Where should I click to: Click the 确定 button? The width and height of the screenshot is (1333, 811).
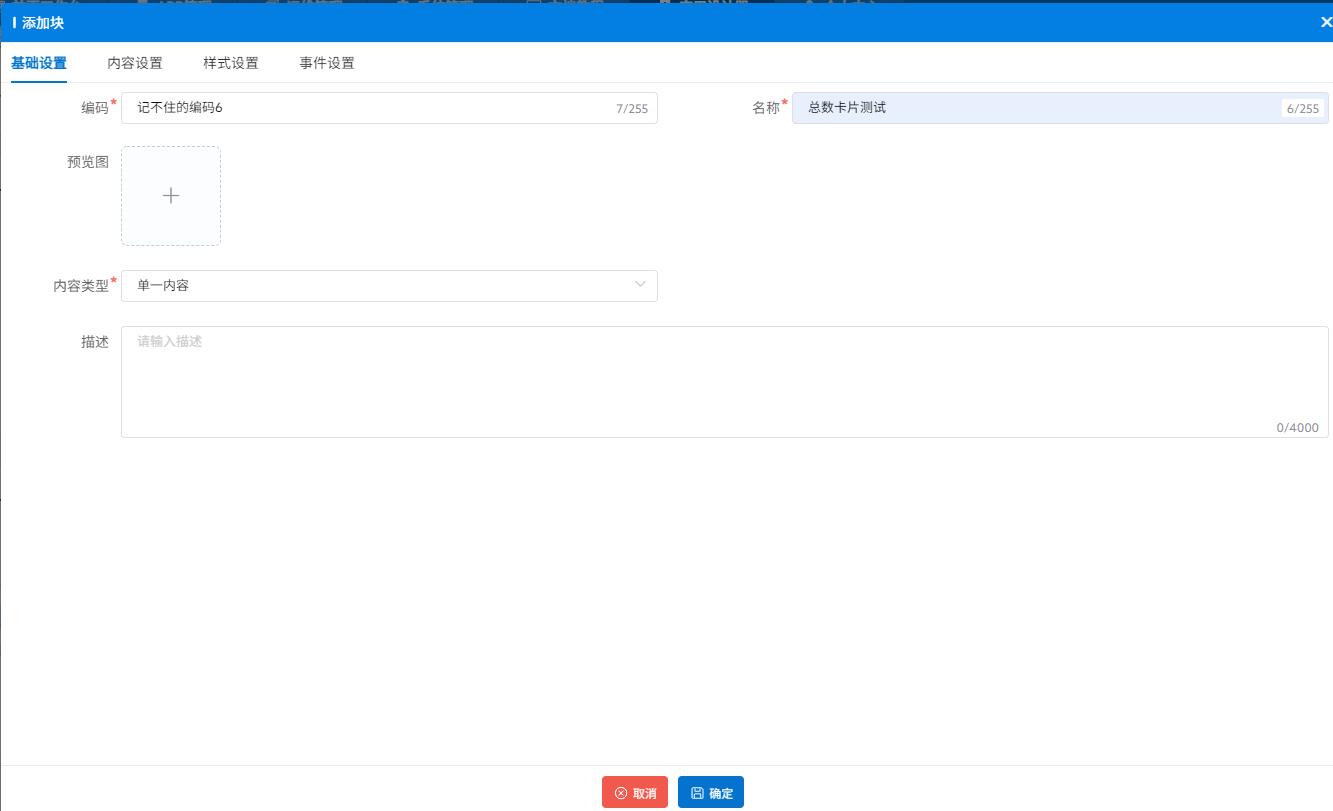pyautogui.click(x=711, y=793)
